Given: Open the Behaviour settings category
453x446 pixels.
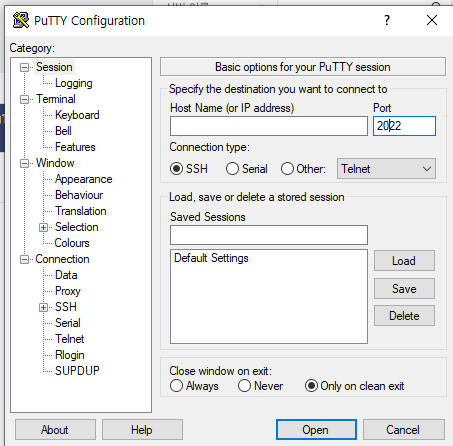Looking at the screenshot, I should (79, 195).
